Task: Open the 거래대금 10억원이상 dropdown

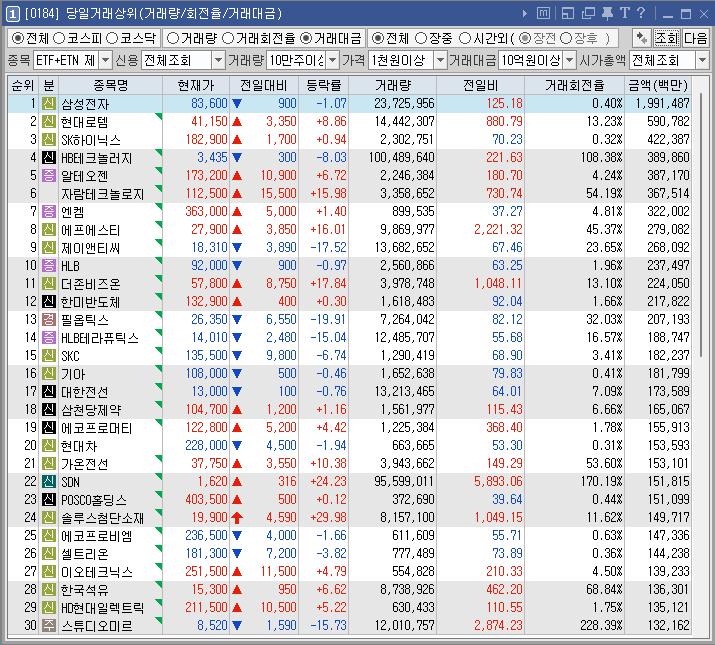Action: pyautogui.click(x=570, y=60)
